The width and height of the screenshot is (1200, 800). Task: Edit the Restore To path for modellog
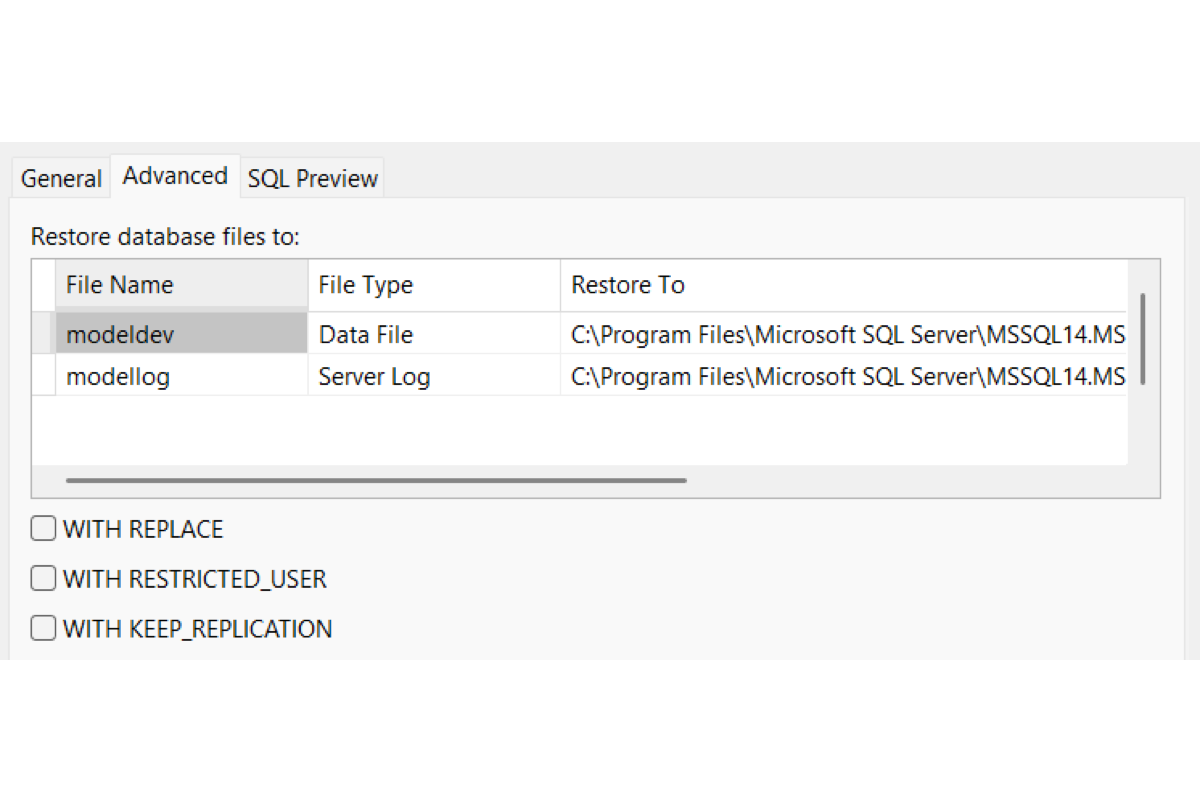[x=844, y=375]
